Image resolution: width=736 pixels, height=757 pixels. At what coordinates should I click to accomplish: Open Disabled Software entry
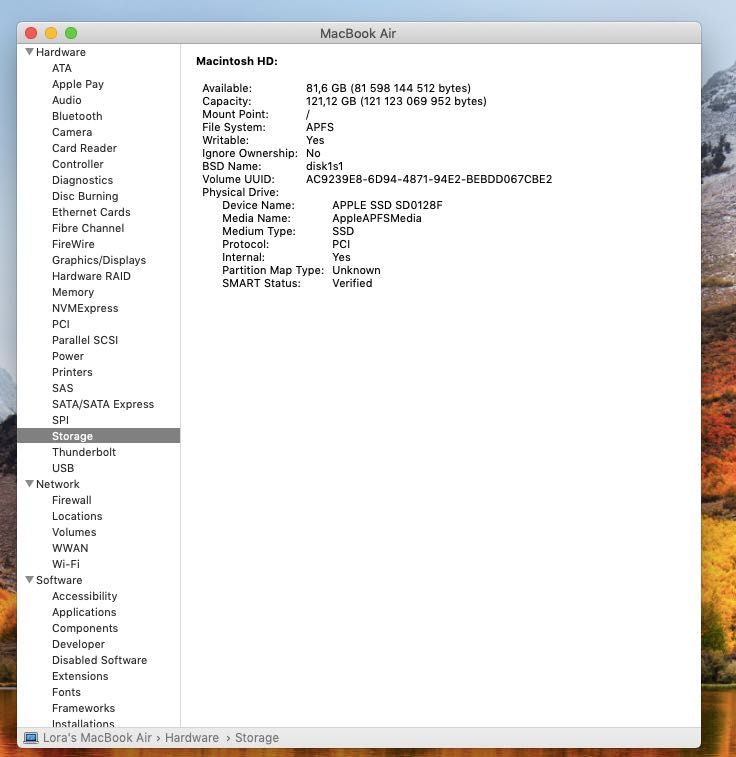pyautogui.click(x=99, y=660)
